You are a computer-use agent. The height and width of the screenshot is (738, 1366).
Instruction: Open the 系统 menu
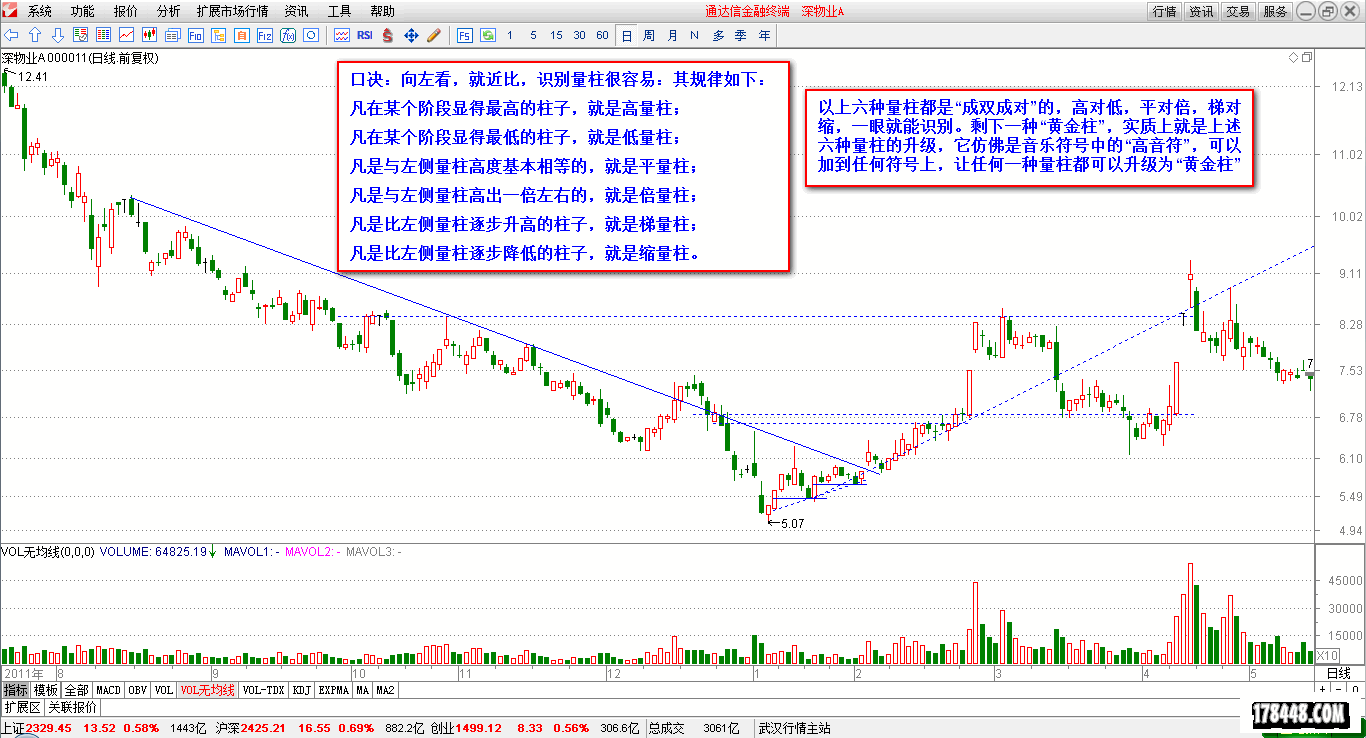point(40,11)
